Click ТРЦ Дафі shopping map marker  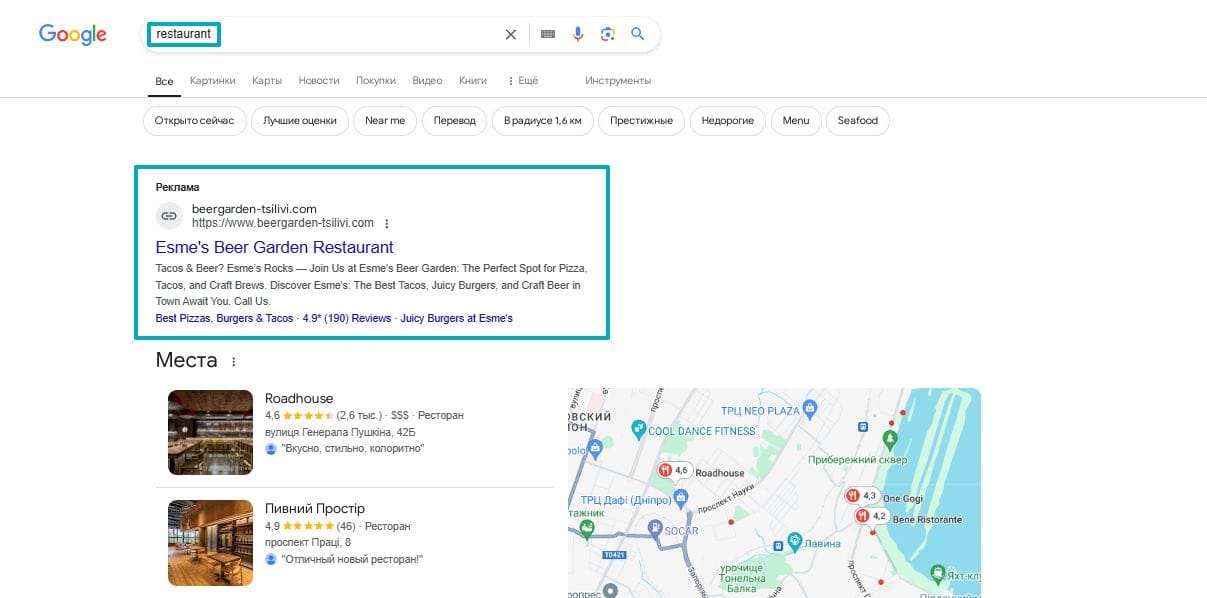click(x=681, y=496)
